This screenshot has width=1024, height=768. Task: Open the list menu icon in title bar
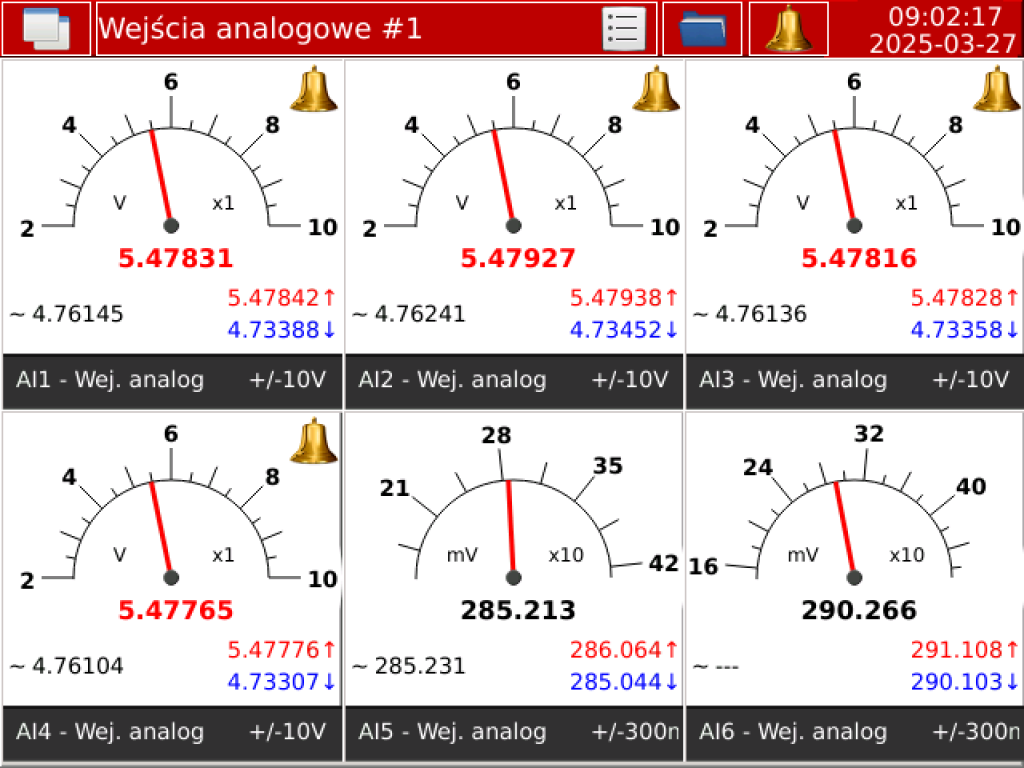tap(623, 28)
